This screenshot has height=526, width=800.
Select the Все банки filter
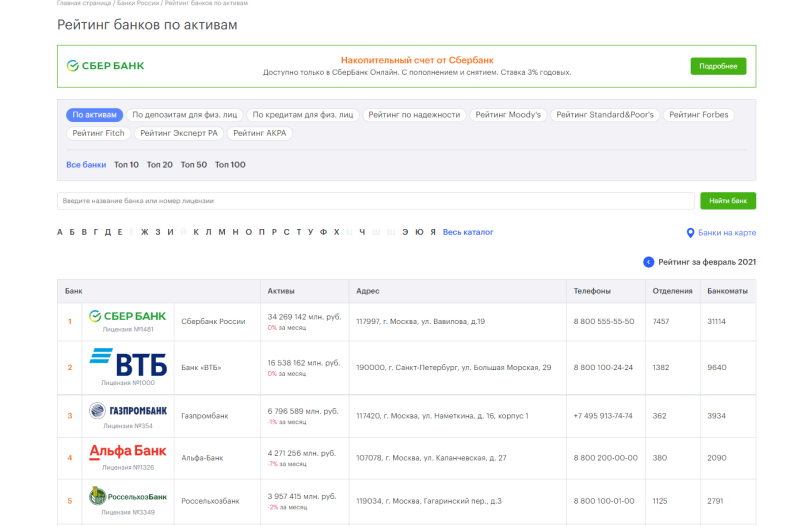86,165
